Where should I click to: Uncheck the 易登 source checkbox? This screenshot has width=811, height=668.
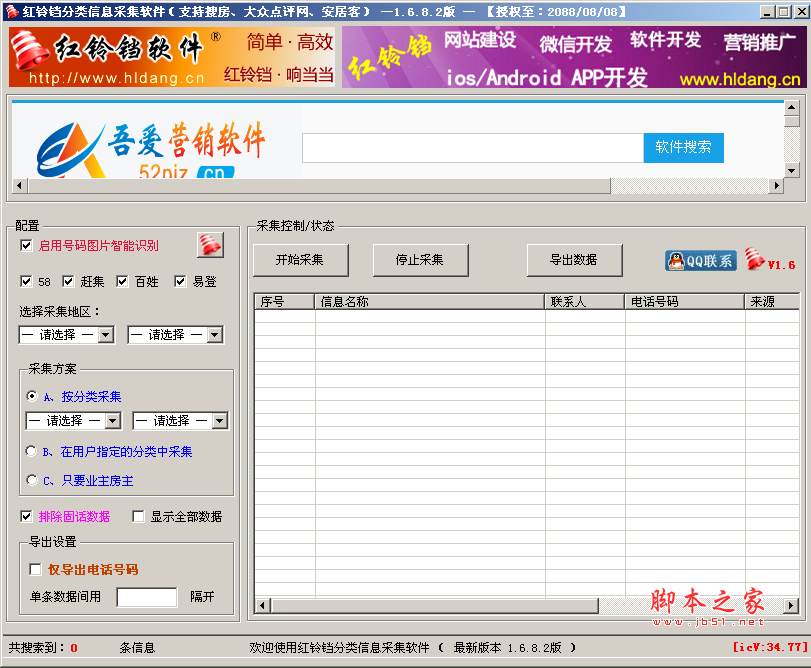[180, 281]
